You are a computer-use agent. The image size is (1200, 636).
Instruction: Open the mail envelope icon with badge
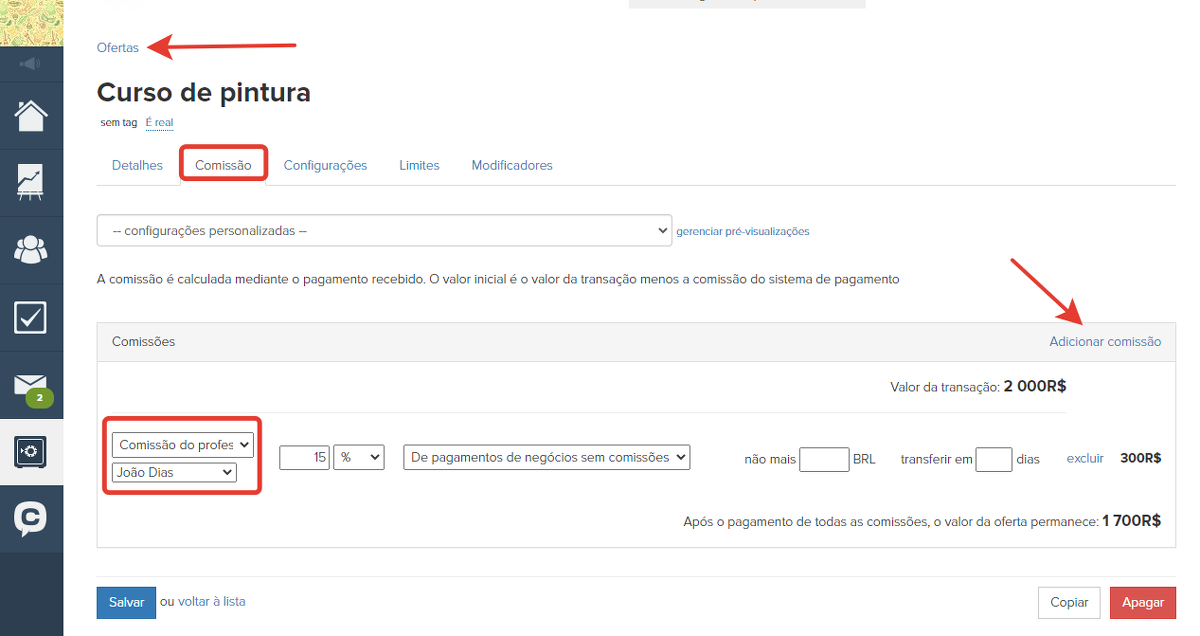[x=31, y=386]
